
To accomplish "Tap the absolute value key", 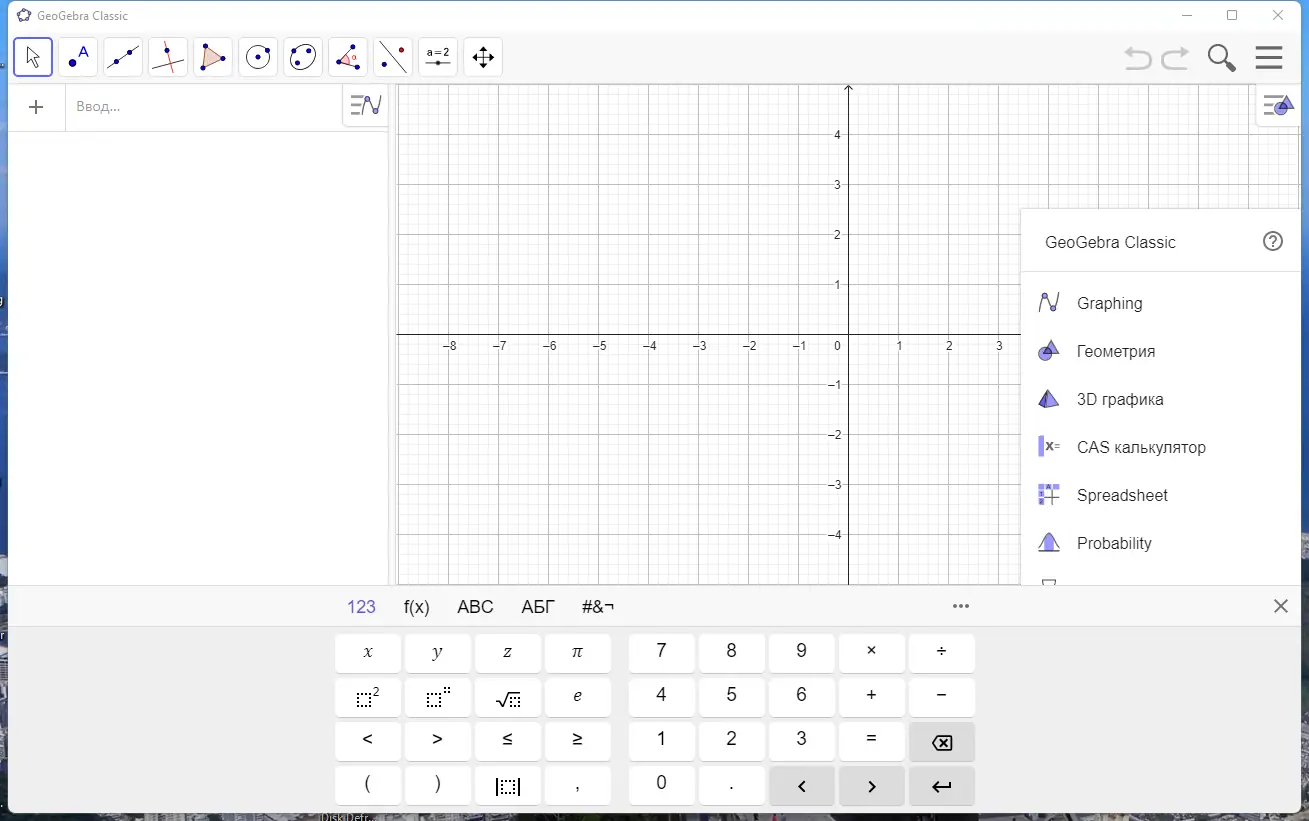I will (x=508, y=786).
